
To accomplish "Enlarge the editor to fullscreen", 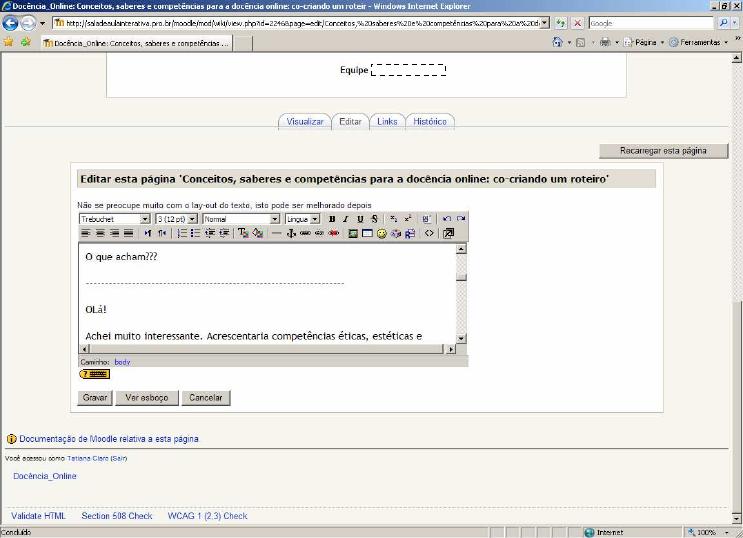I will [x=448, y=233].
